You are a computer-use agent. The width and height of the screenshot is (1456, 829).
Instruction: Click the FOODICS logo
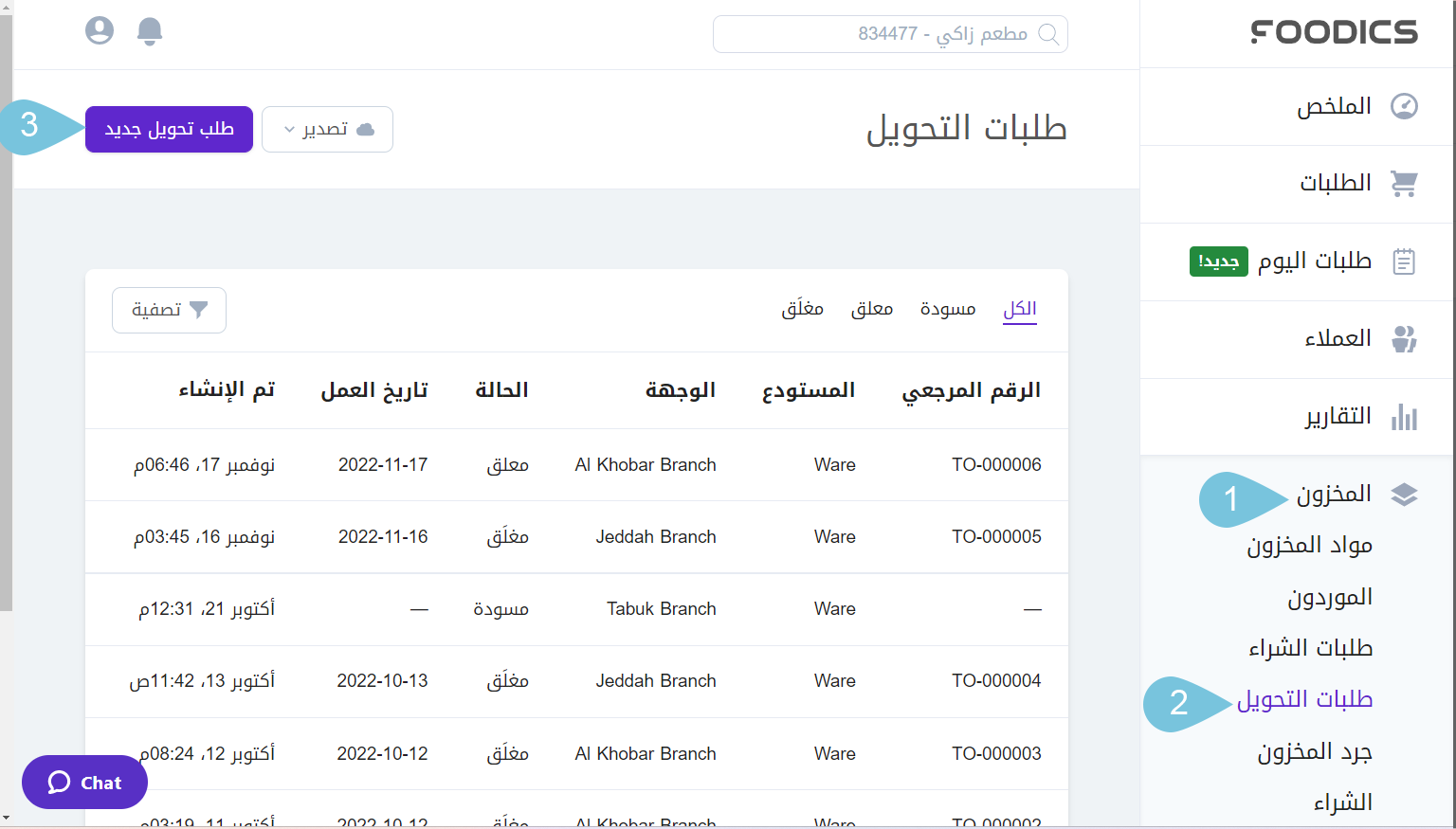click(1334, 31)
